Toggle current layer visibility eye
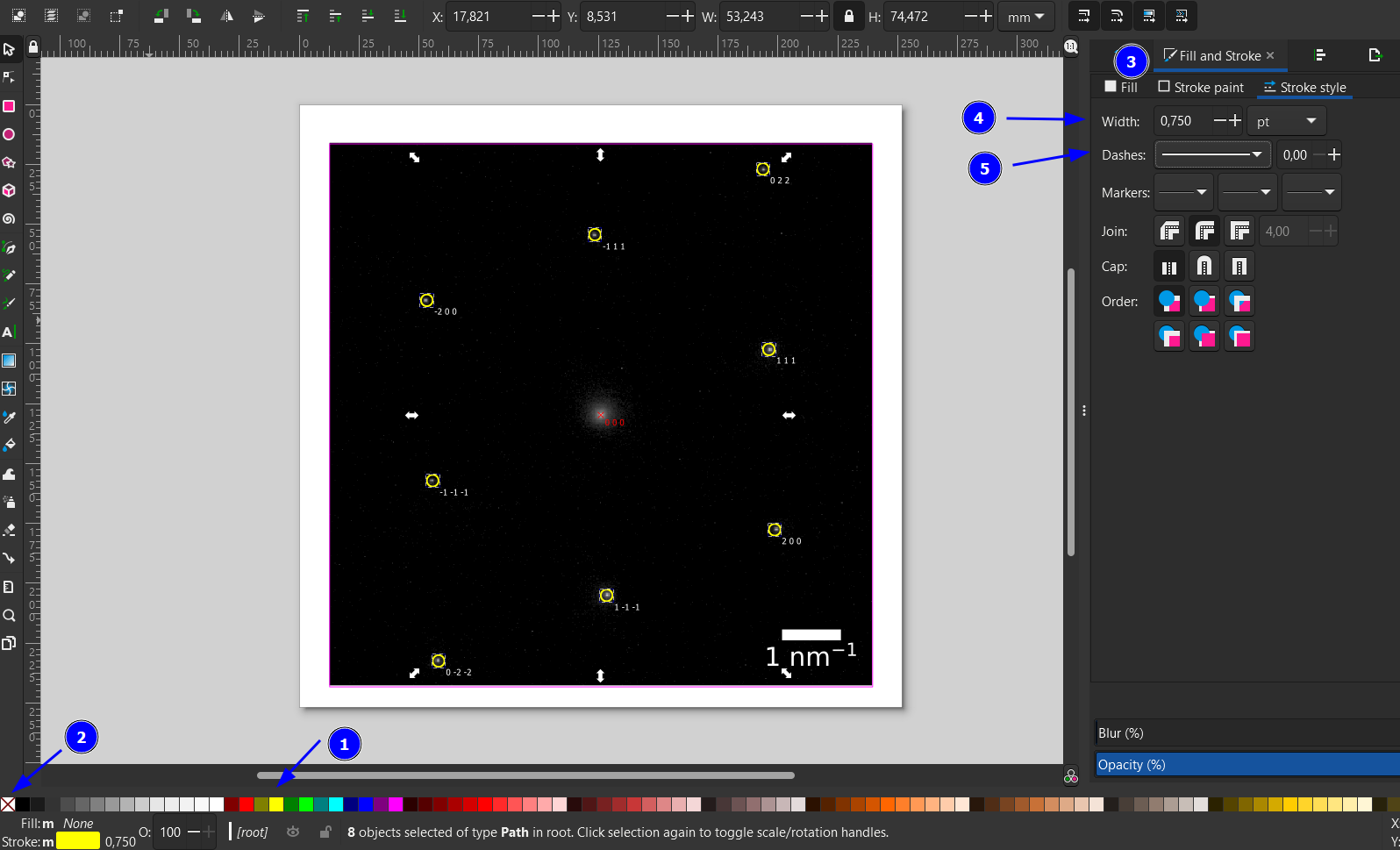The height and width of the screenshot is (850, 1400). click(x=293, y=832)
